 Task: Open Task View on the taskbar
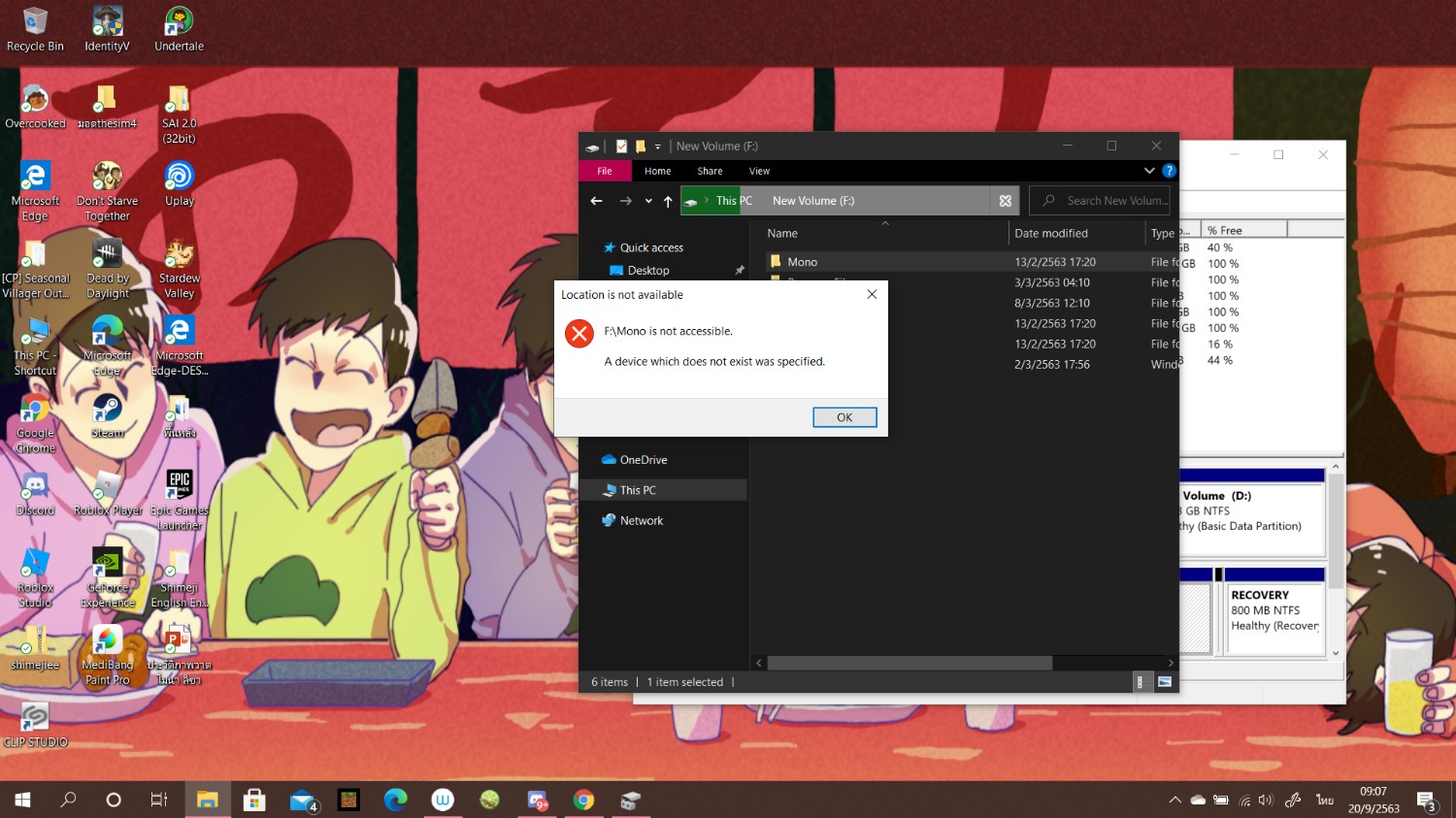[x=159, y=800]
